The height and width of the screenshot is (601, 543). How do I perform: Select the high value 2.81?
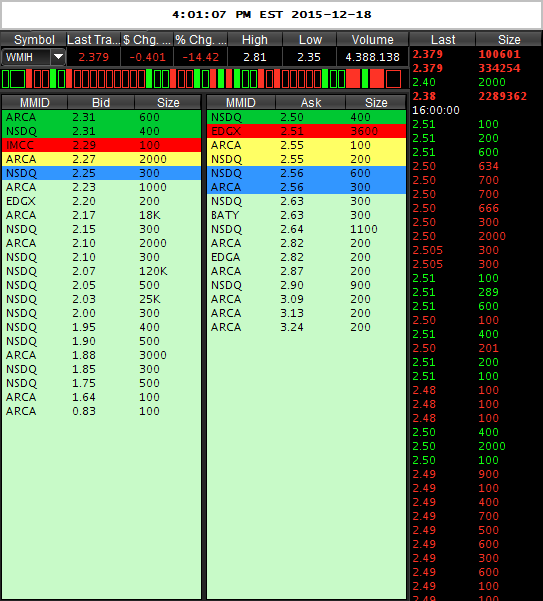pyautogui.click(x=255, y=57)
